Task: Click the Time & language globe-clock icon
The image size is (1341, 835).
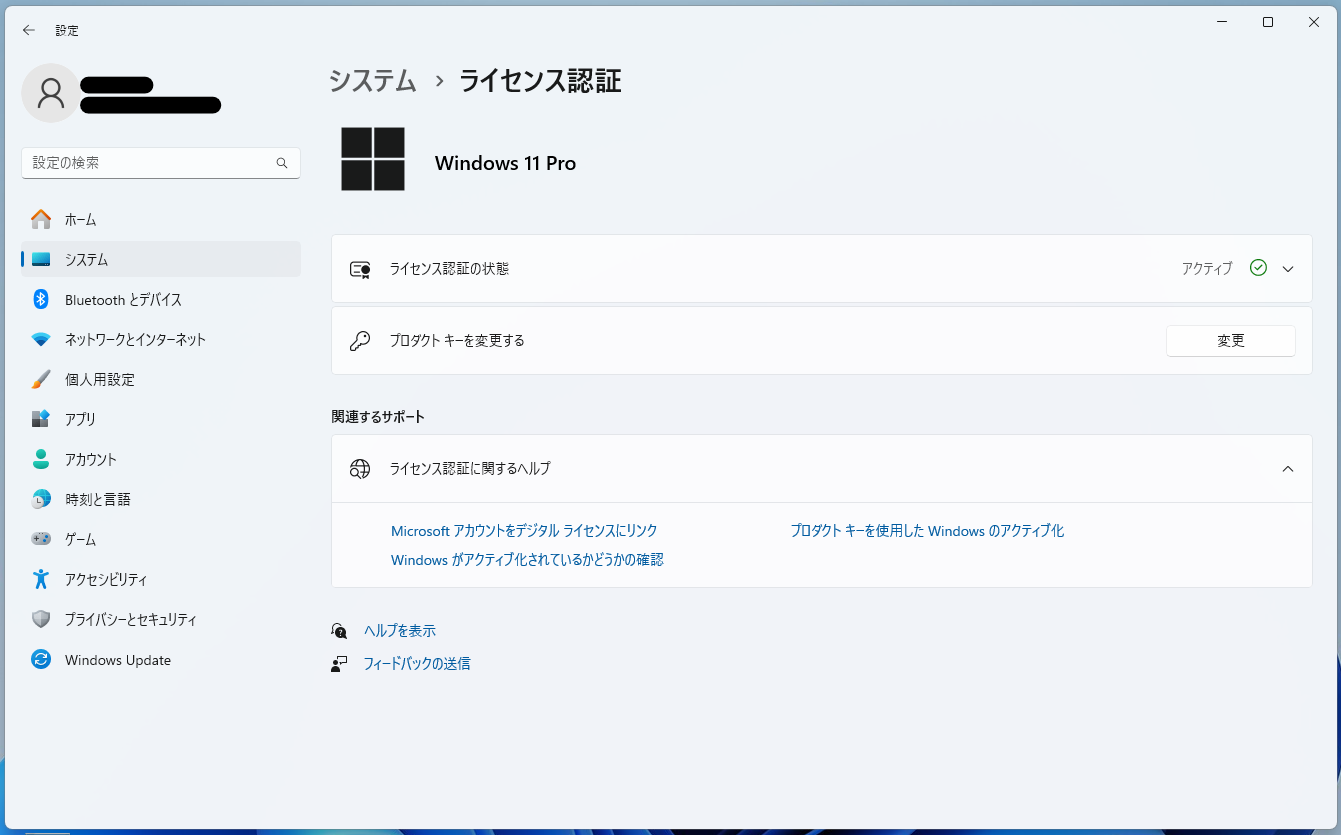Action: tap(41, 499)
